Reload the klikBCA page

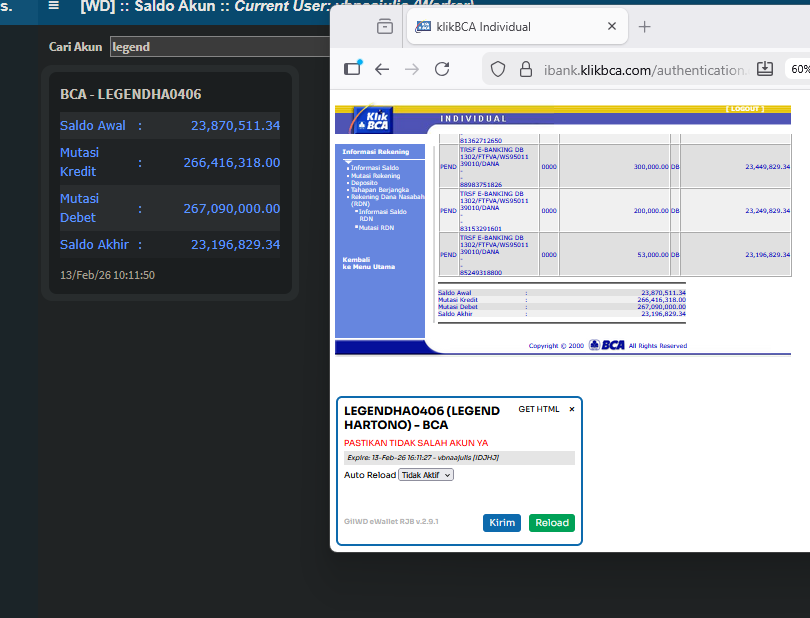coord(442,69)
